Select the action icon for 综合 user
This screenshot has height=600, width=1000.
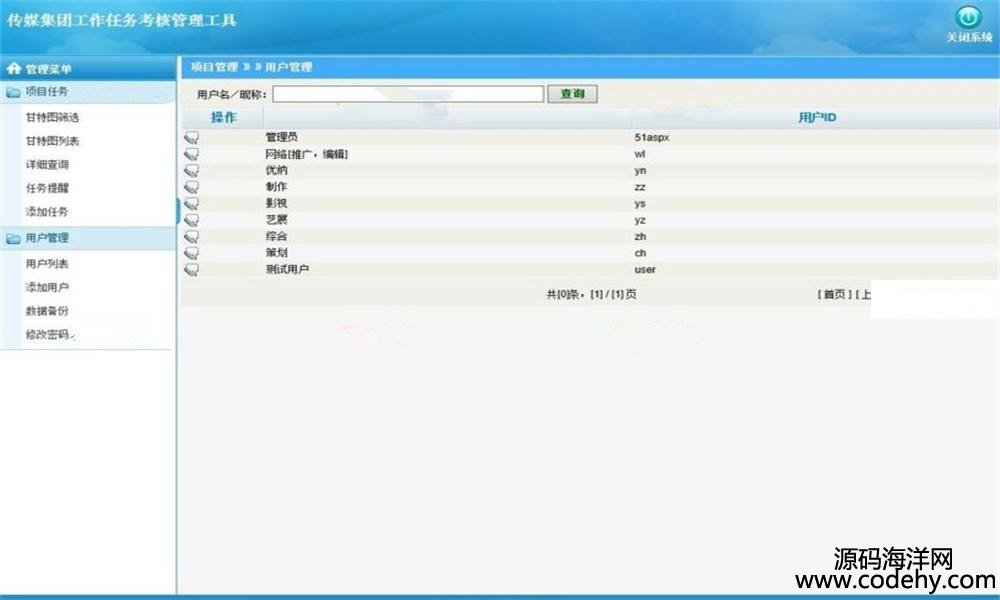coord(191,236)
